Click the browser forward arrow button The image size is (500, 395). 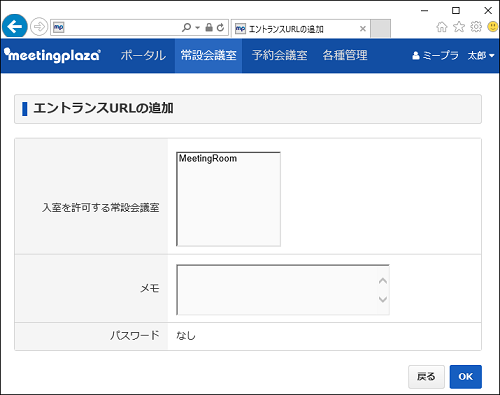(39, 27)
